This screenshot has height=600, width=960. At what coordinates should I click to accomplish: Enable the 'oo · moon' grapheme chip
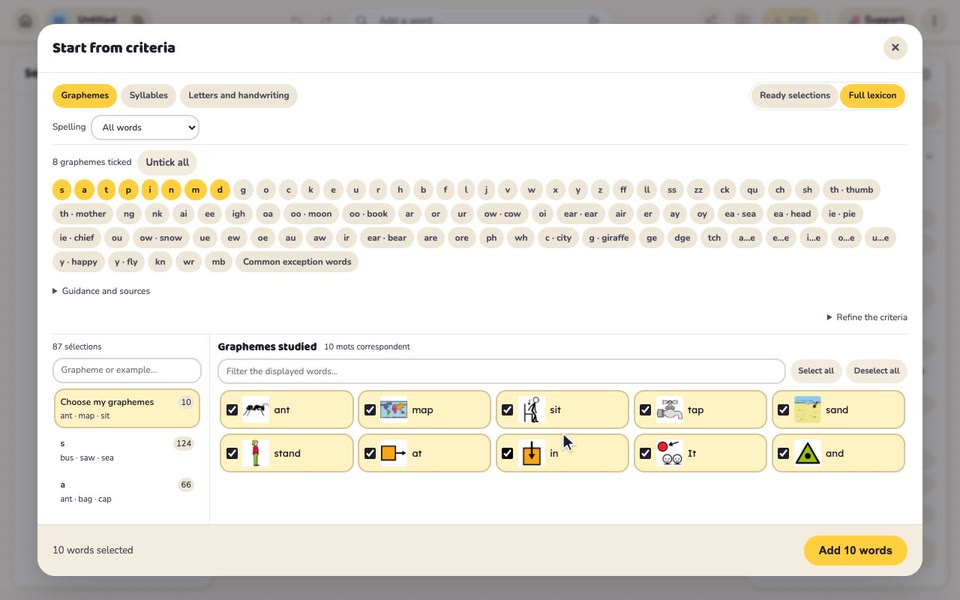(311, 214)
